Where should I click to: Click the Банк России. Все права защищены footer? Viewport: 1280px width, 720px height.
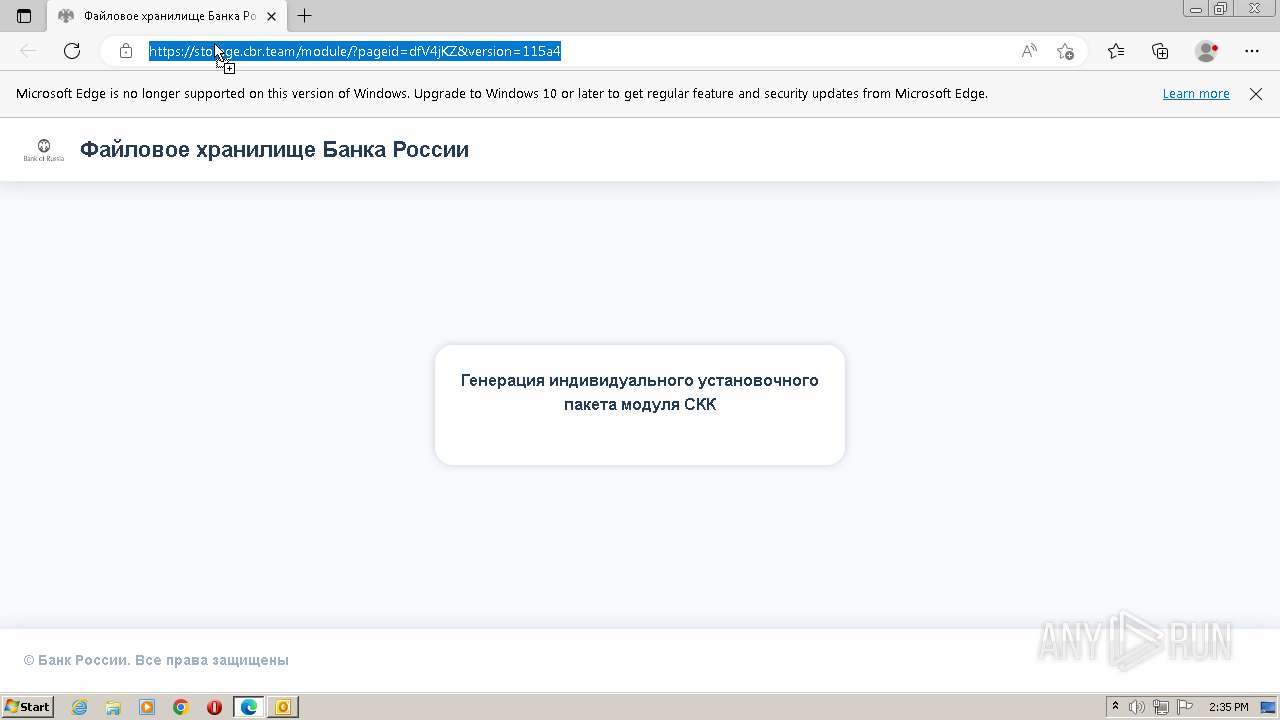[x=156, y=660]
